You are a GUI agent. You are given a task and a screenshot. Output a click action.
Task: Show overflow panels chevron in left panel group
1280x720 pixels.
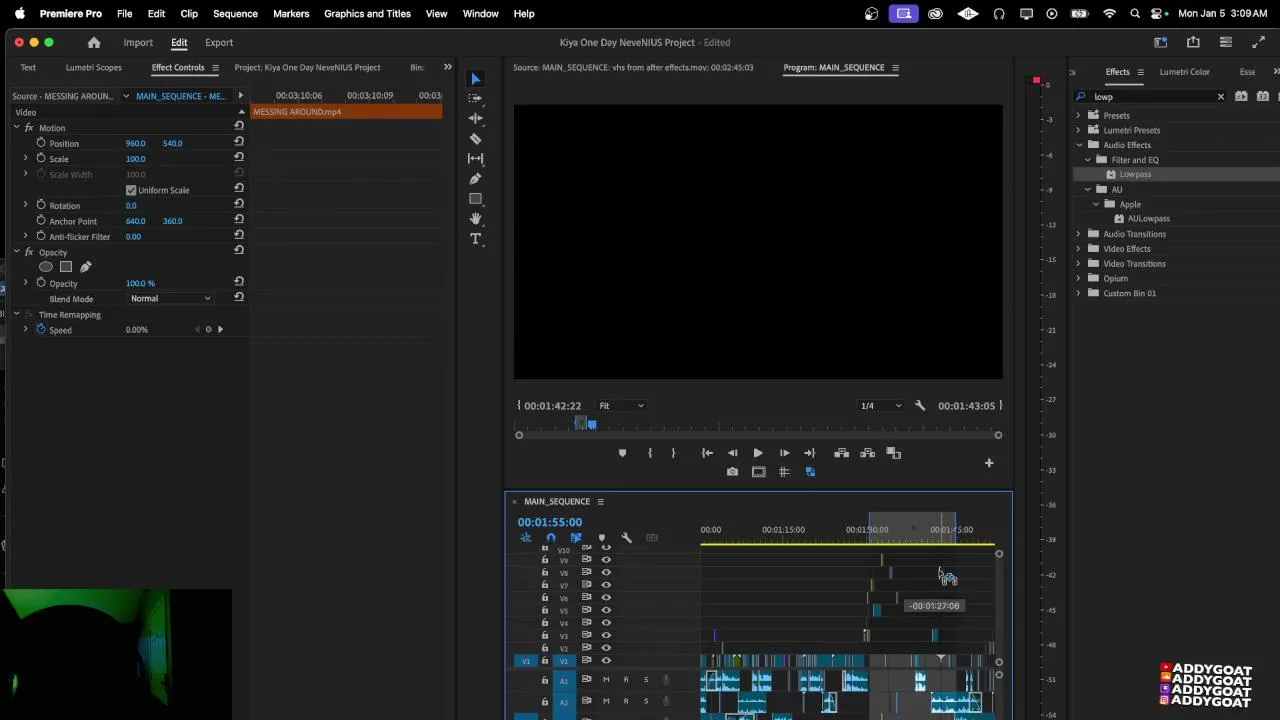[x=447, y=67]
